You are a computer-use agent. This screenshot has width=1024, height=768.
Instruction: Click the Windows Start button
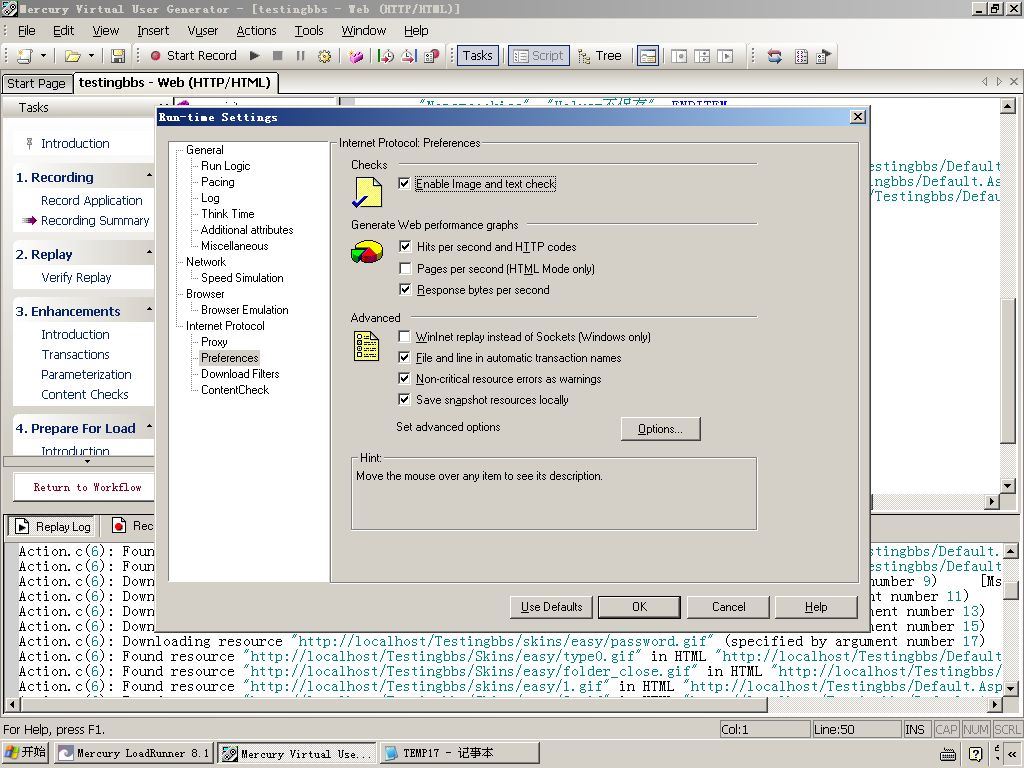[x=26, y=752]
